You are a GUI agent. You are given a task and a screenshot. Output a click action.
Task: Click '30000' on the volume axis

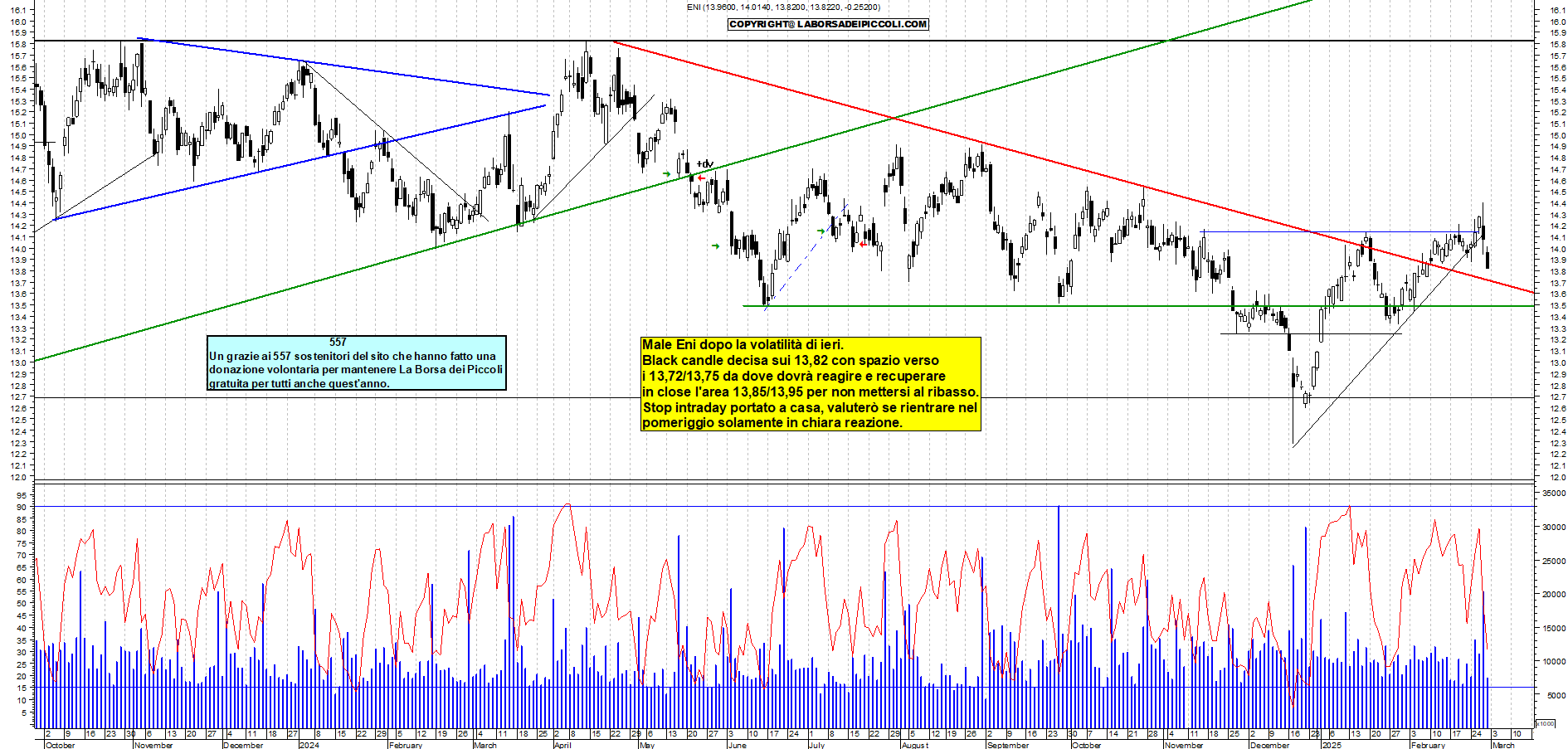tap(1554, 527)
